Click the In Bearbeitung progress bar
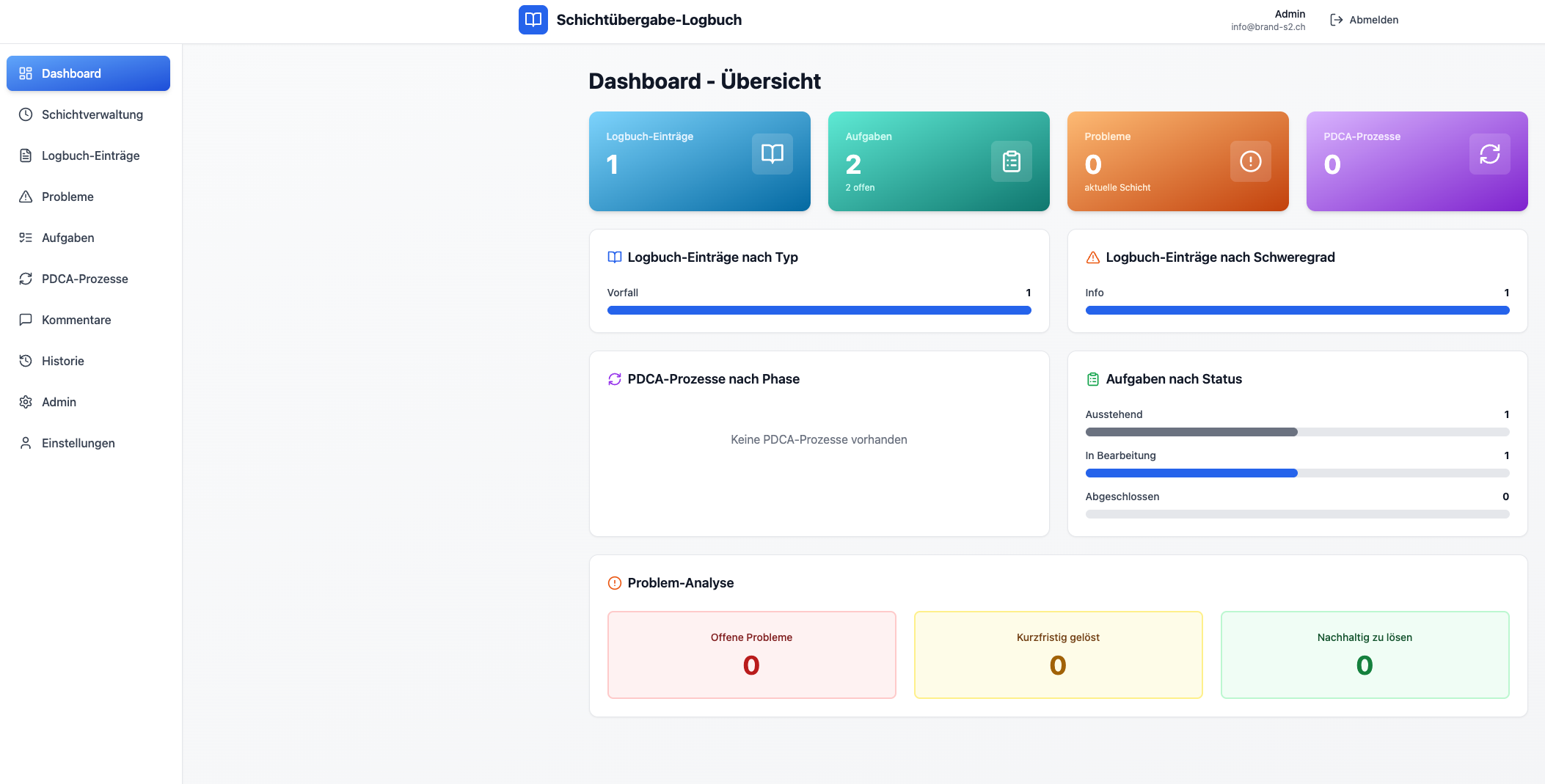 (1296, 473)
